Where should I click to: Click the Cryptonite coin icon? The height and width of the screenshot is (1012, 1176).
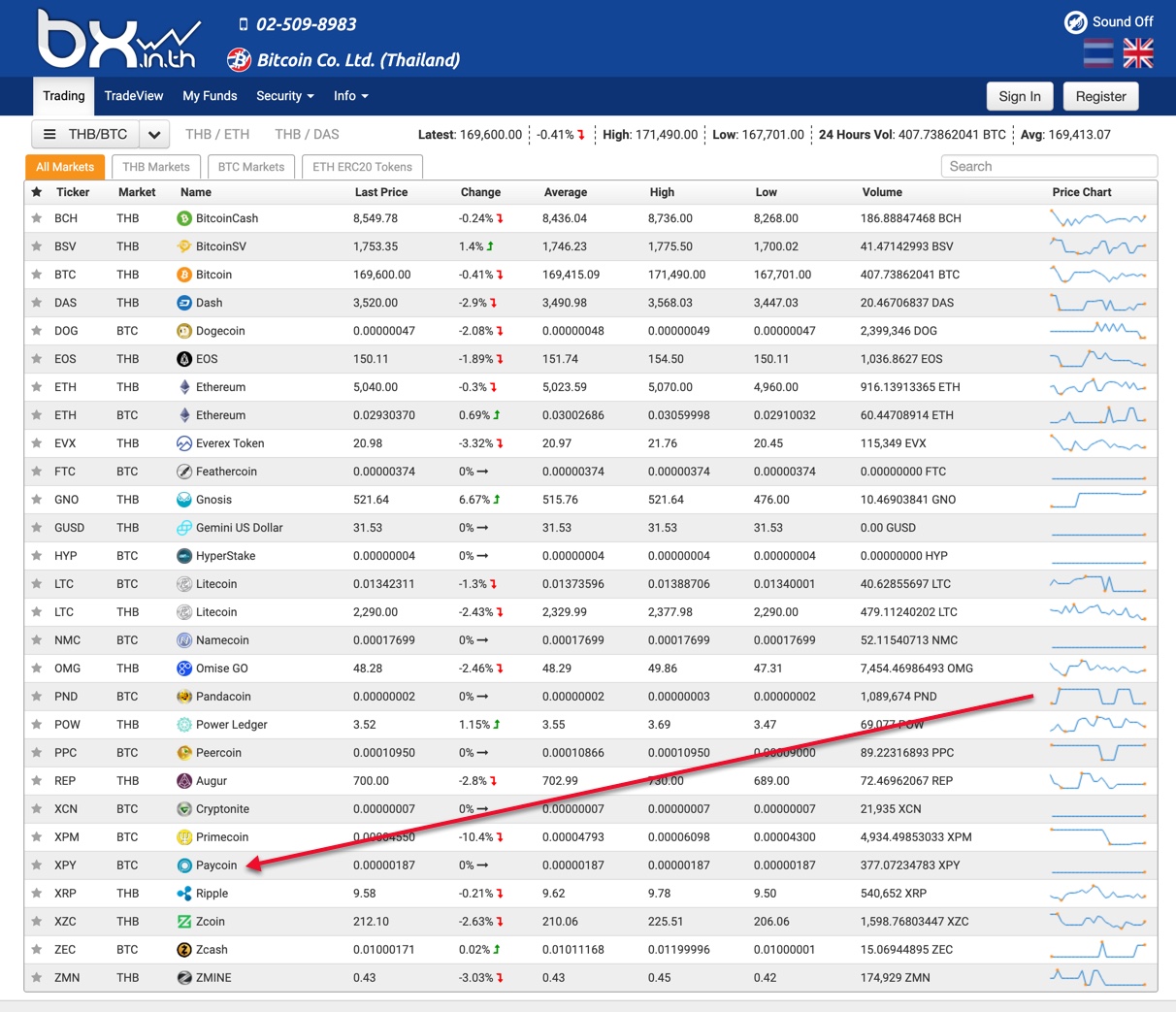pos(184,809)
